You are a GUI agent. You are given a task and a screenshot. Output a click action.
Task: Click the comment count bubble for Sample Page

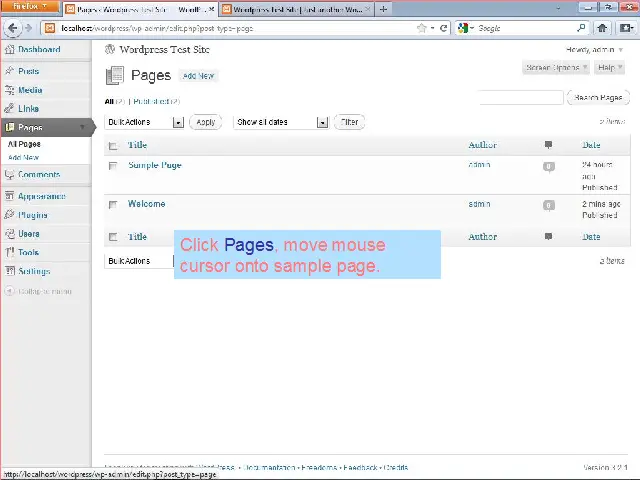coord(549,167)
